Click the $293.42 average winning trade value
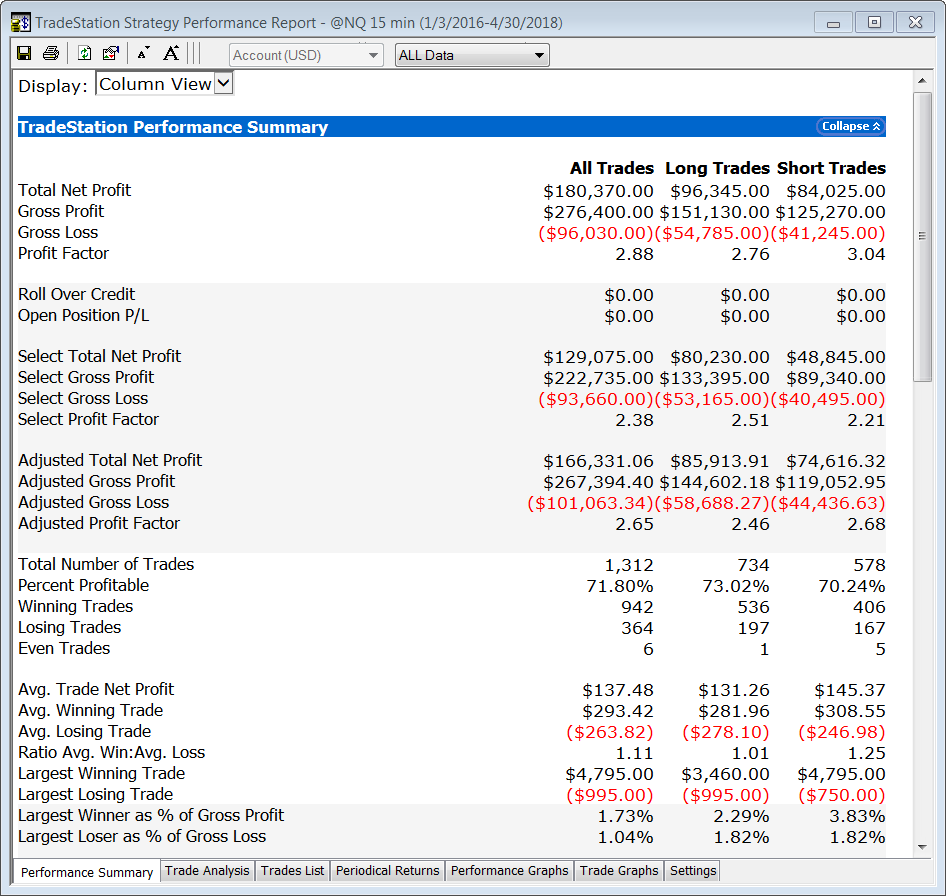This screenshot has width=946, height=896. point(618,711)
